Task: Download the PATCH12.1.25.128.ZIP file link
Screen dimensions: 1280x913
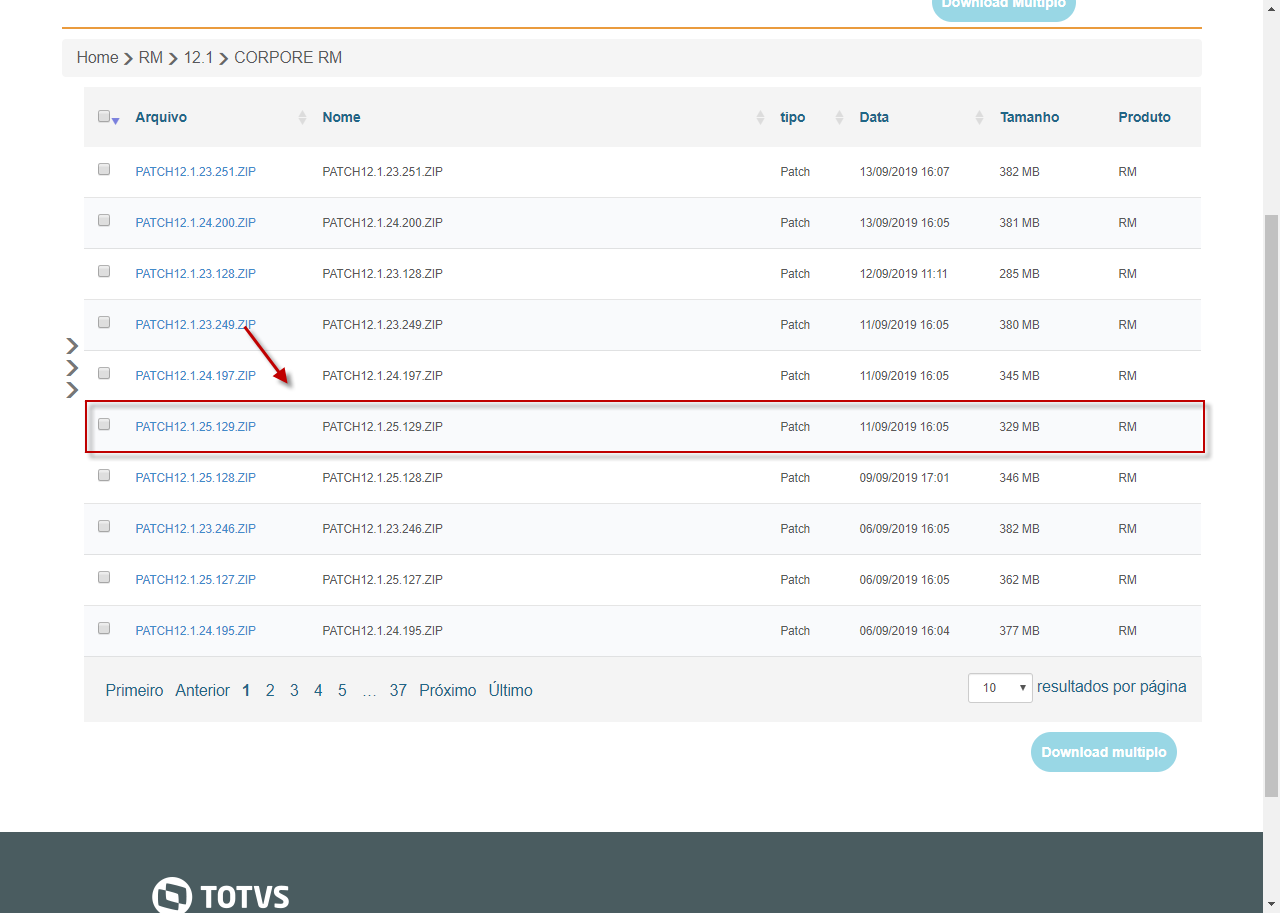Action: (196, 478)
